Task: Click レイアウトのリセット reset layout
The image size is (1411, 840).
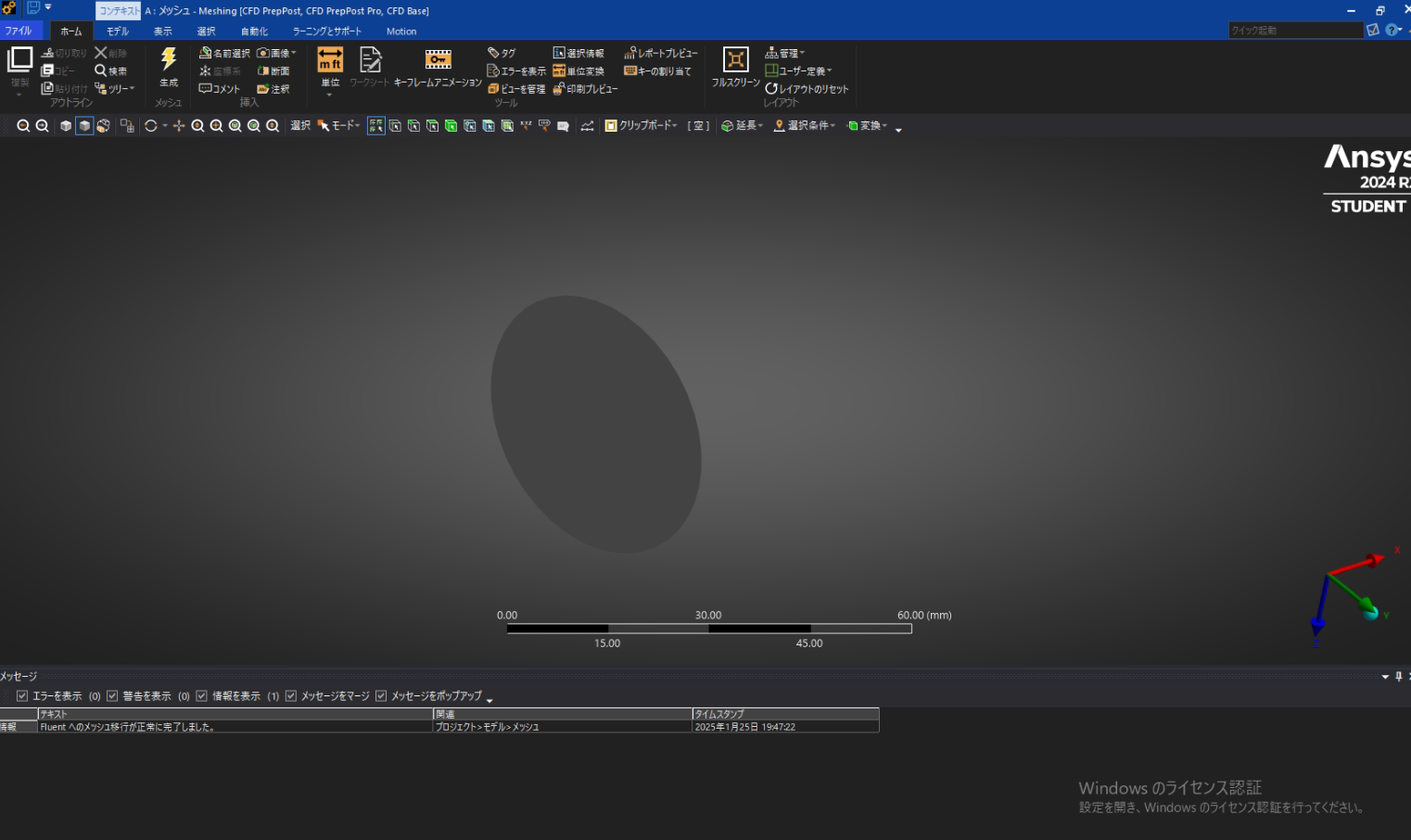Action: [807, 89]
